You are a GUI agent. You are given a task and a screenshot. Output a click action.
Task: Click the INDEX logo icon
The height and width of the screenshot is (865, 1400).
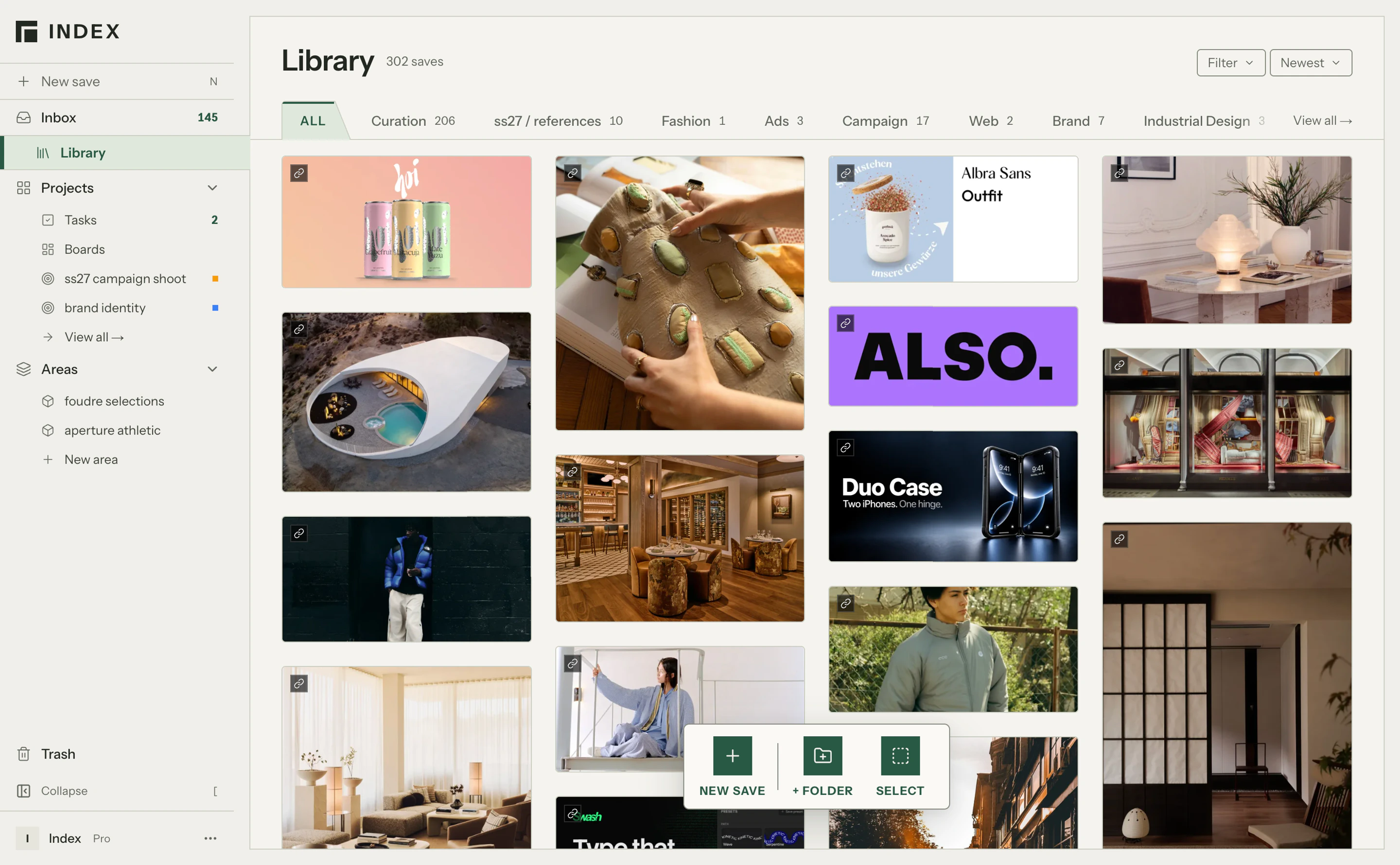click(x=26, y=32)
